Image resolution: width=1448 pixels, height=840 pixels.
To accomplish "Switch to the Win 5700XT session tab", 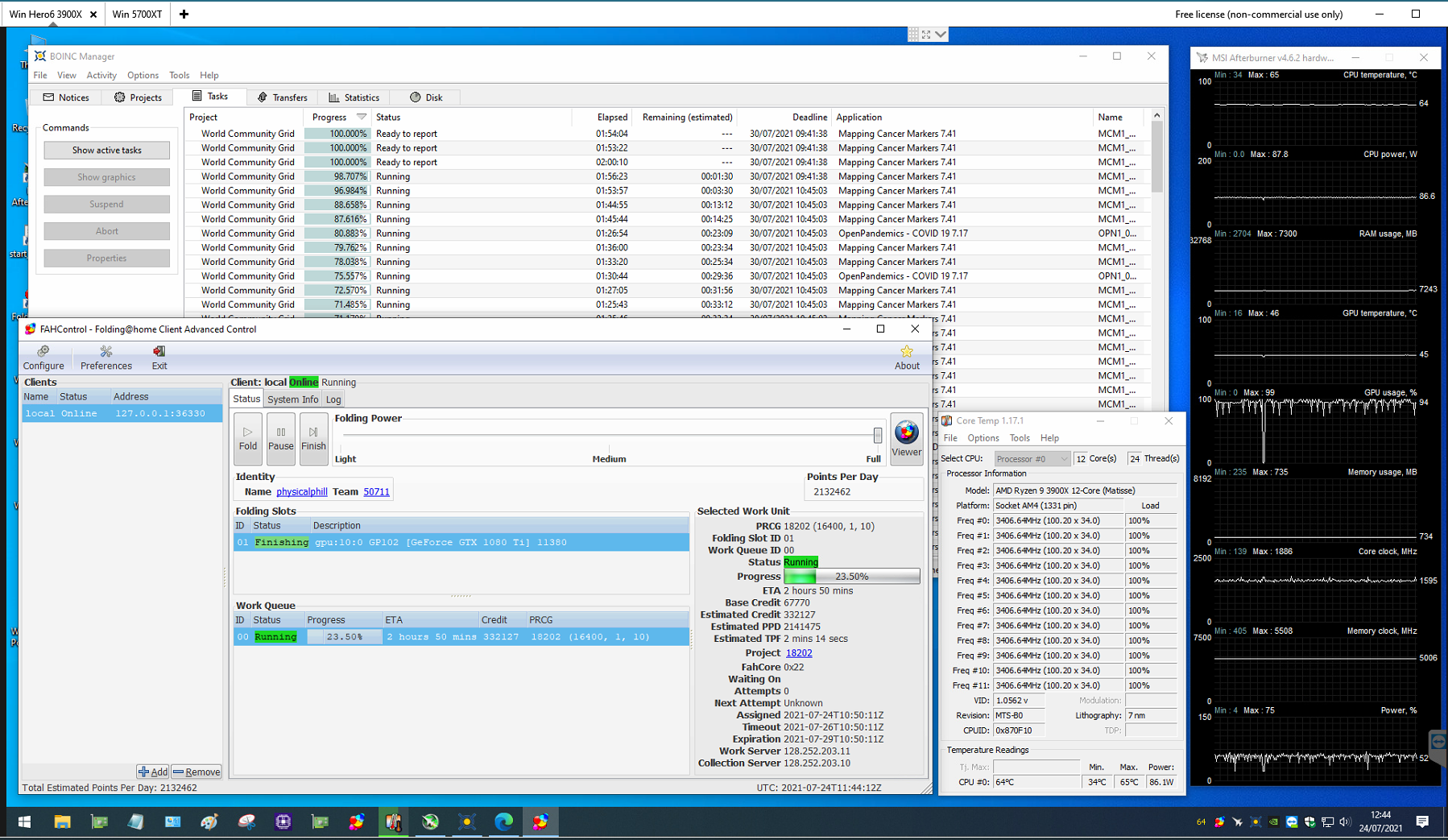I will tap(137, 14).
